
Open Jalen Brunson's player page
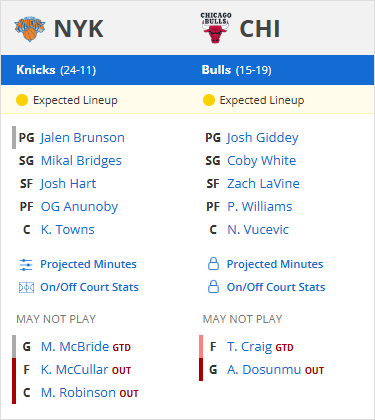(82, 137)
